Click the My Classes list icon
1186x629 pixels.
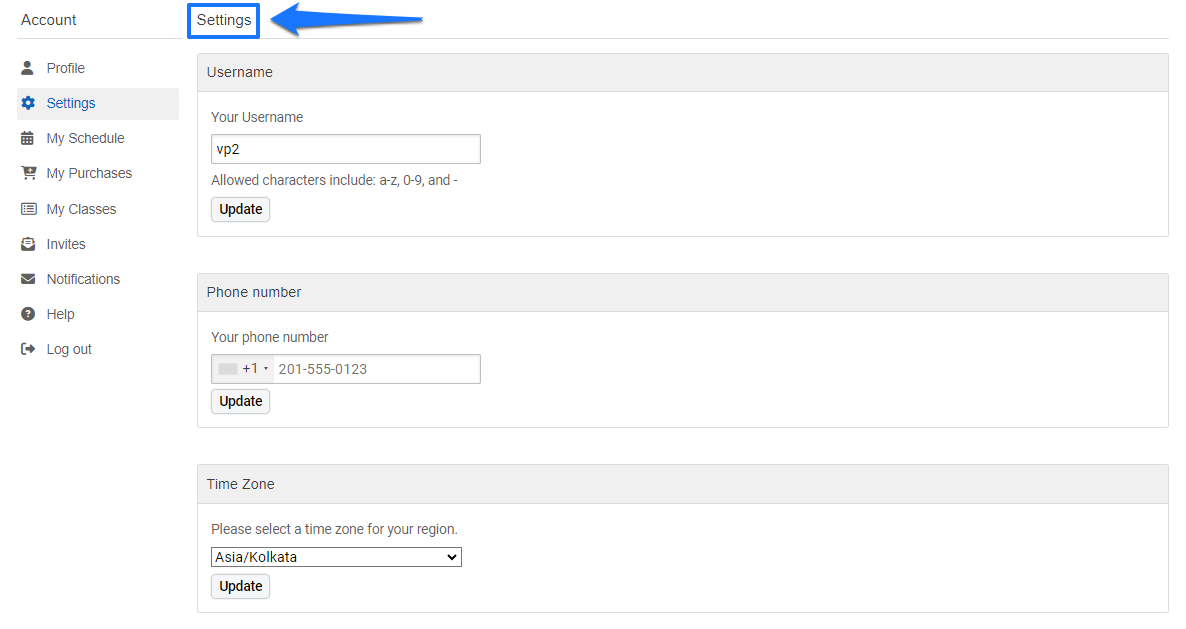29,209
